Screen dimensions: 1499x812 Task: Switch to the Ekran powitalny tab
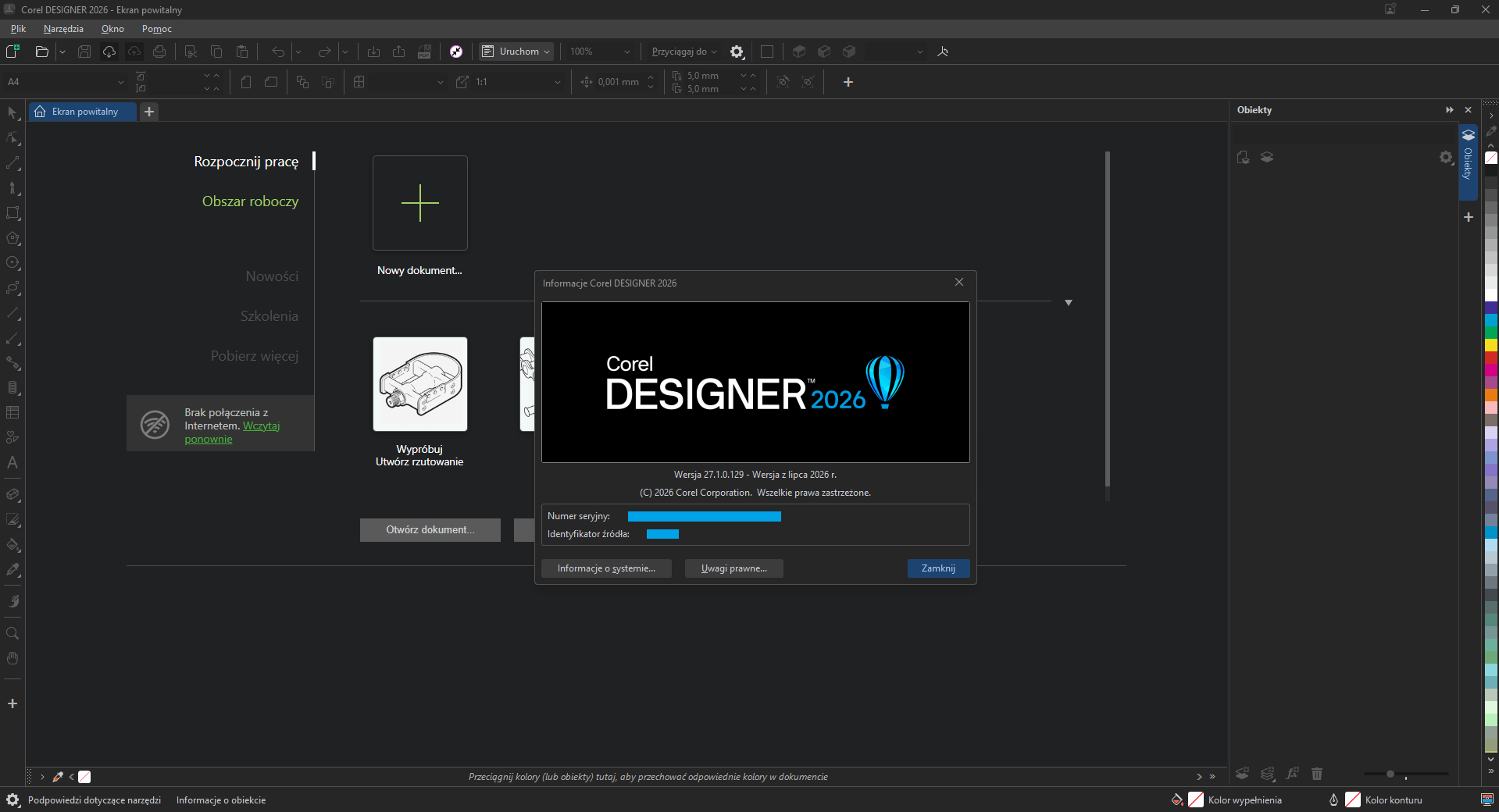[84, 112]
